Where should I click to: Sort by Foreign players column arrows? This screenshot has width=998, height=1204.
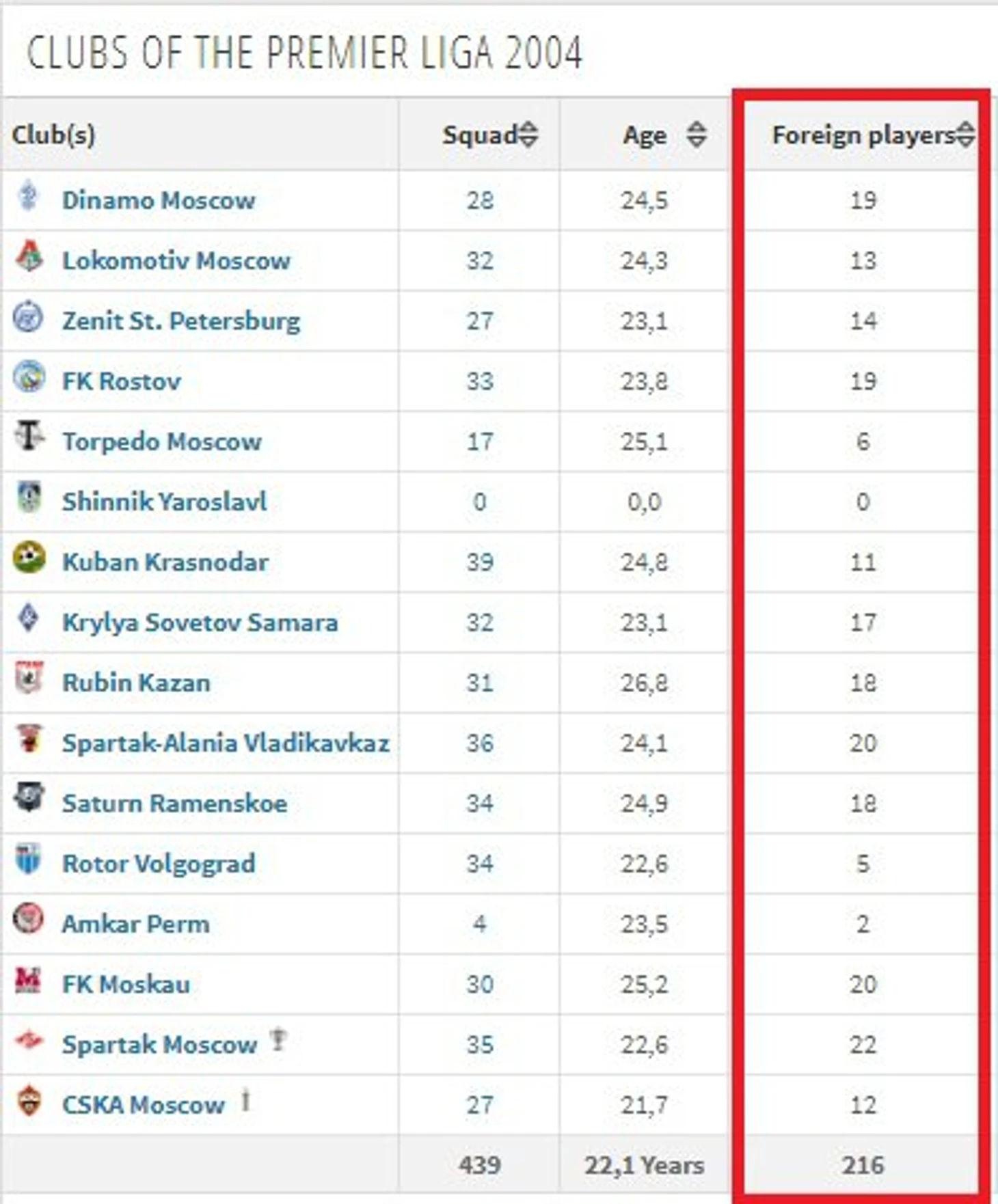(x=965, y=134)
